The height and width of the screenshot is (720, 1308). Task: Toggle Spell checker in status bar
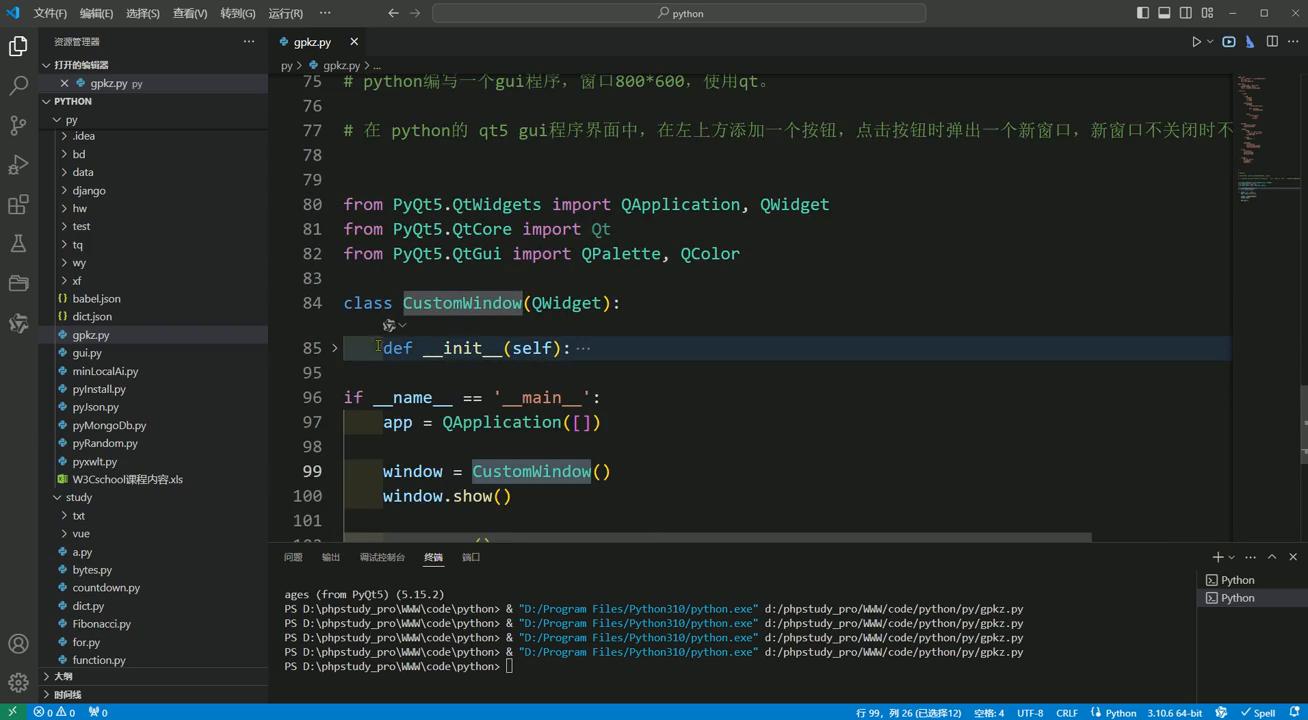point(1258,712)
